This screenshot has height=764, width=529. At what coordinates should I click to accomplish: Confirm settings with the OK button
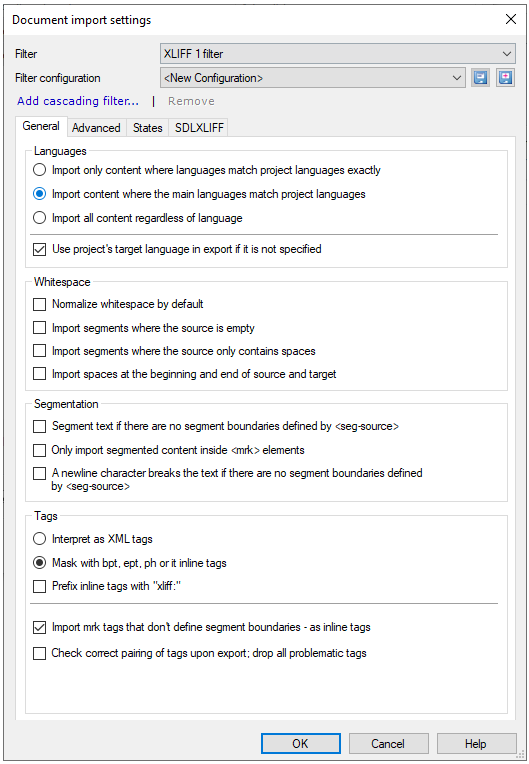301,744
